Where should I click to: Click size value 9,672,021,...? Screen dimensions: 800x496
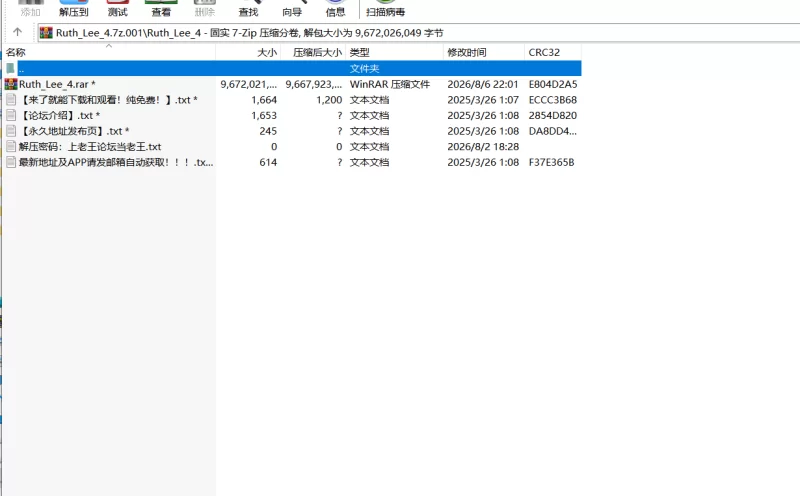point(248,84)
